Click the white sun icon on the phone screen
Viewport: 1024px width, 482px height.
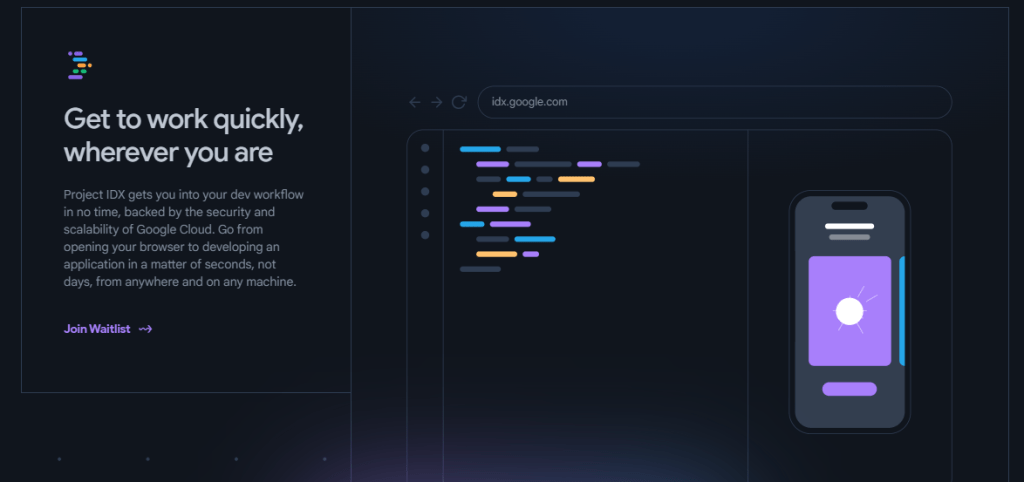click(x=852, y=311)
